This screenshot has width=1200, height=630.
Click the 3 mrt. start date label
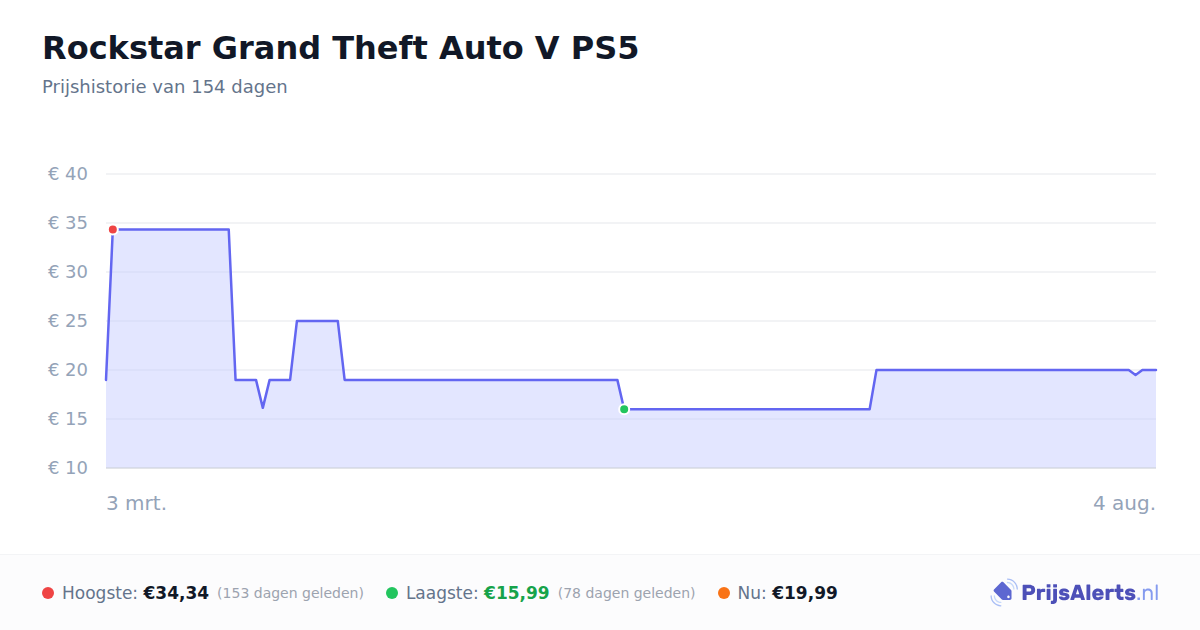pyautogui.click(x=137, y=503)
